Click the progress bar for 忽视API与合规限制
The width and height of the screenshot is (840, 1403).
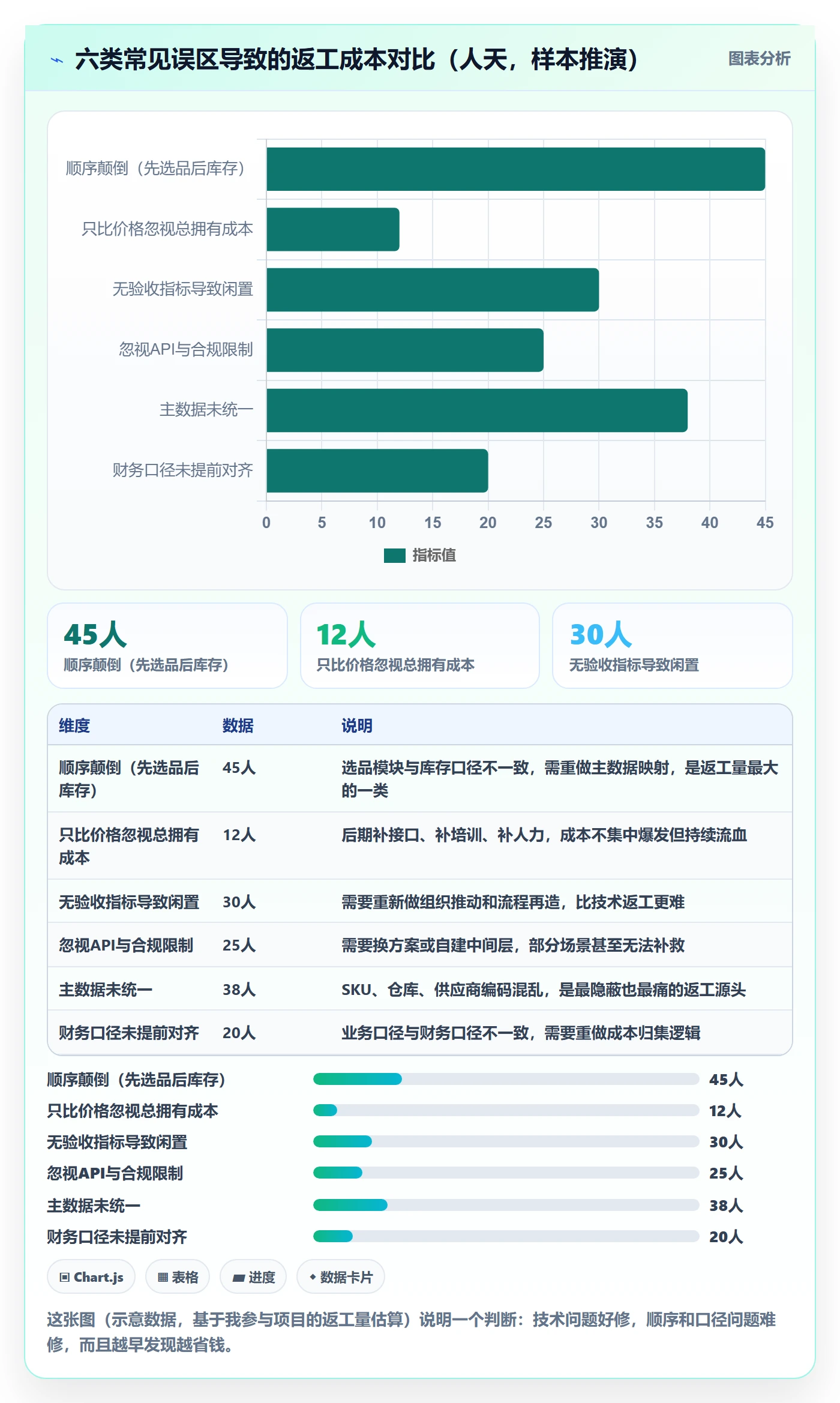(506, 1173)
